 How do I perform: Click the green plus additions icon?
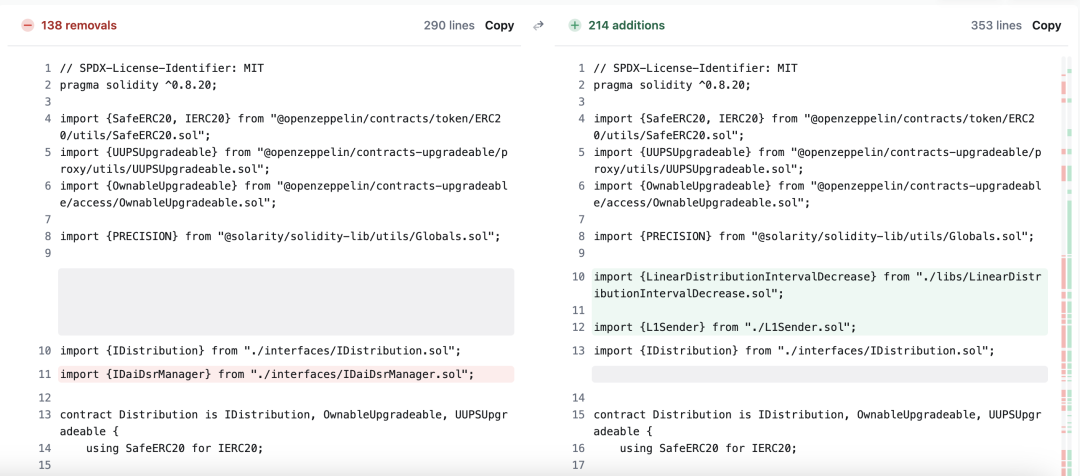[575, 25]
